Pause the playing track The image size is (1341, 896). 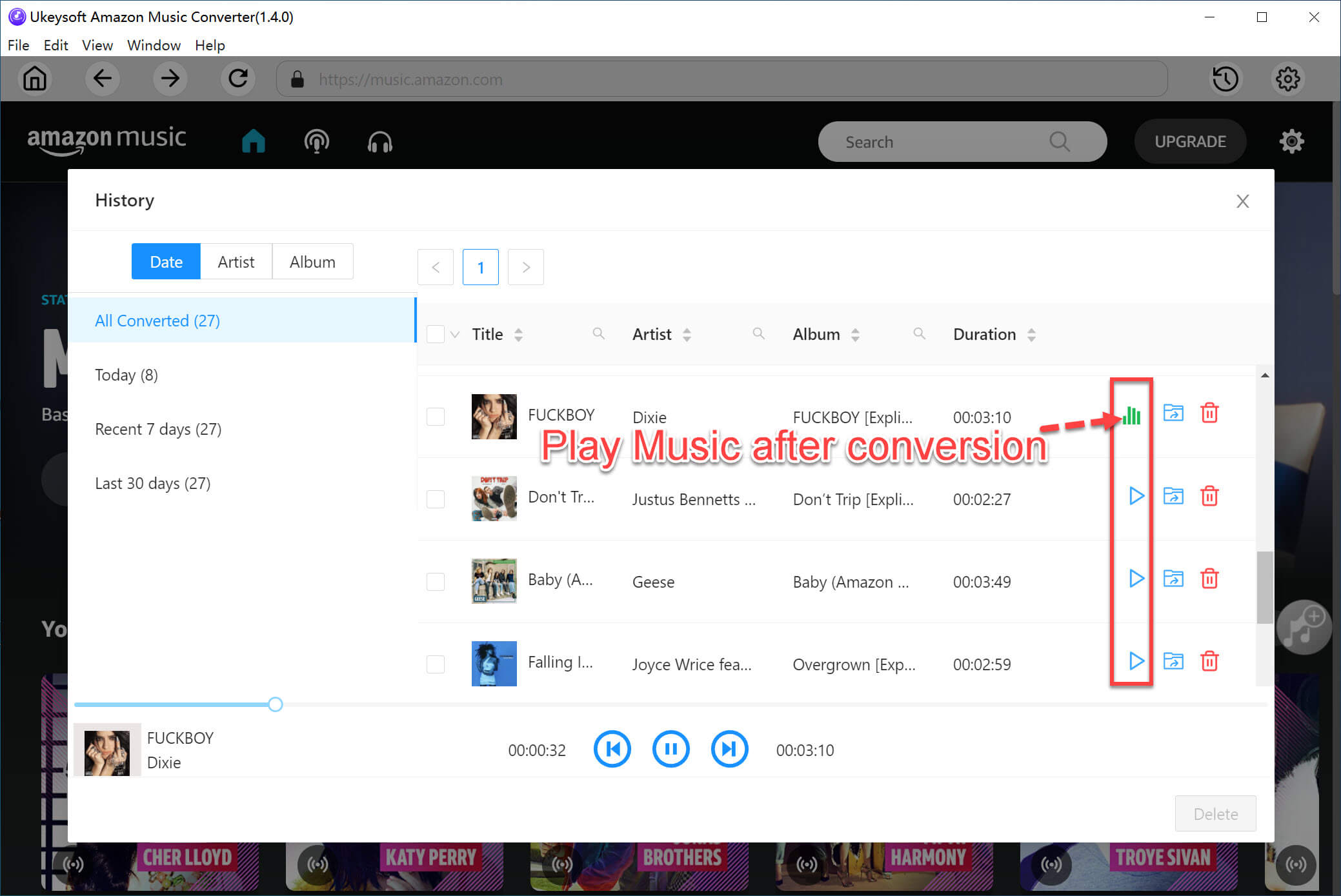(670, 749)
